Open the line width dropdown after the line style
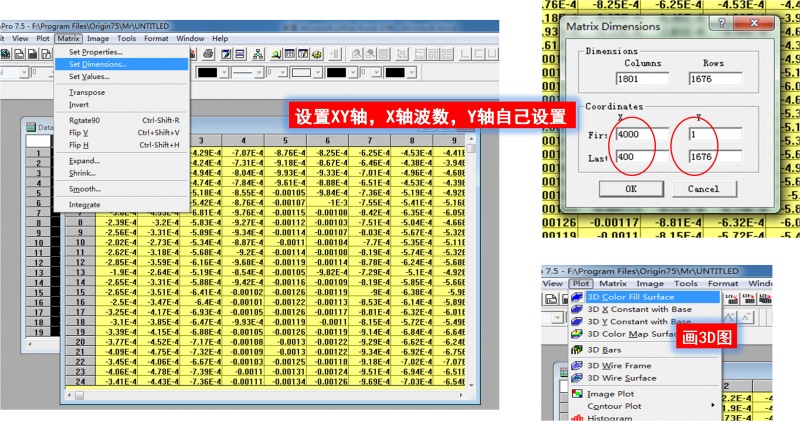The image size is (800, 421). point(283,72)
